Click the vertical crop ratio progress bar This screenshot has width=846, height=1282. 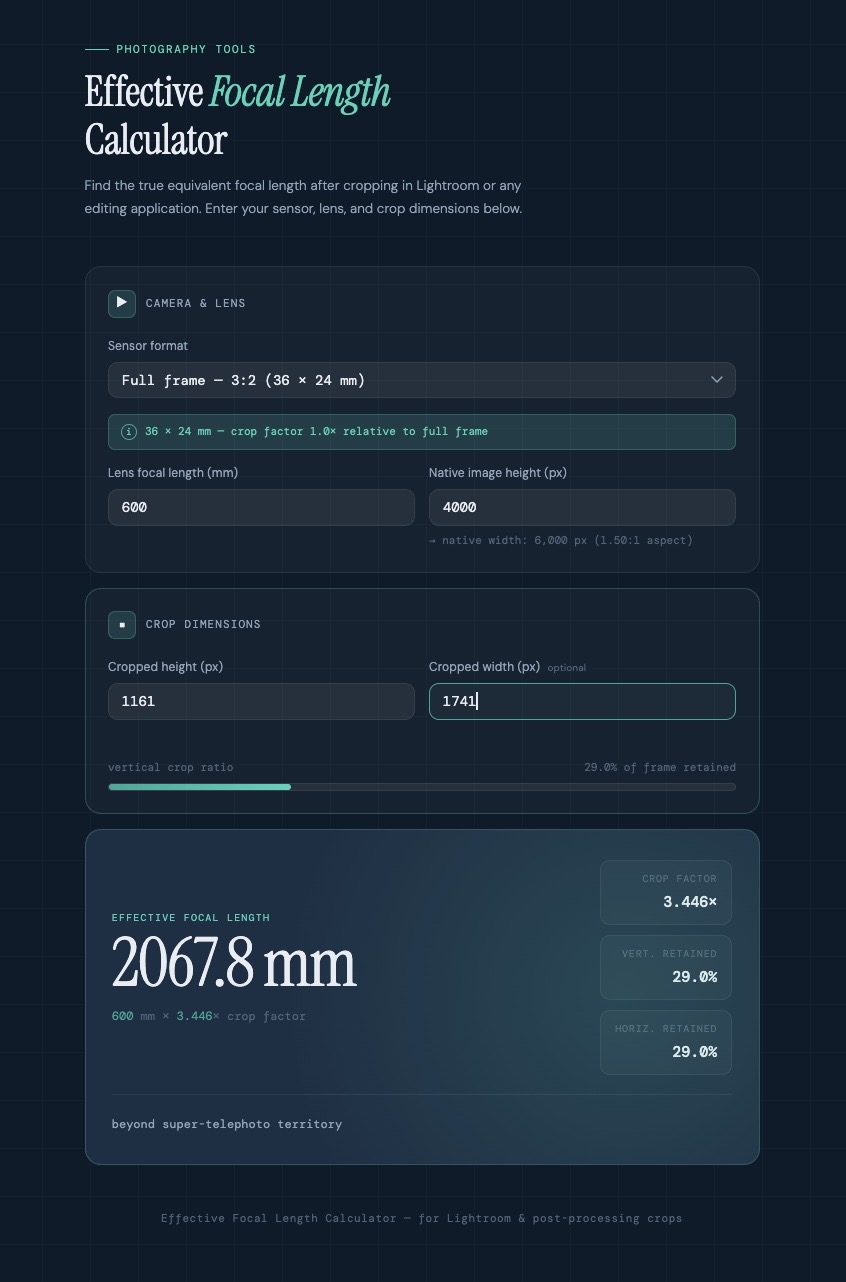tap(421, 787)
